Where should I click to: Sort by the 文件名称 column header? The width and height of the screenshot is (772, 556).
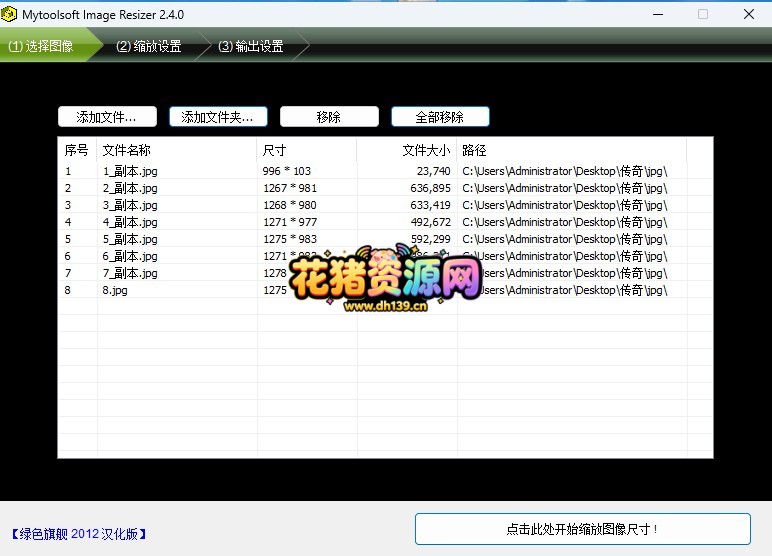pos(177,150)
